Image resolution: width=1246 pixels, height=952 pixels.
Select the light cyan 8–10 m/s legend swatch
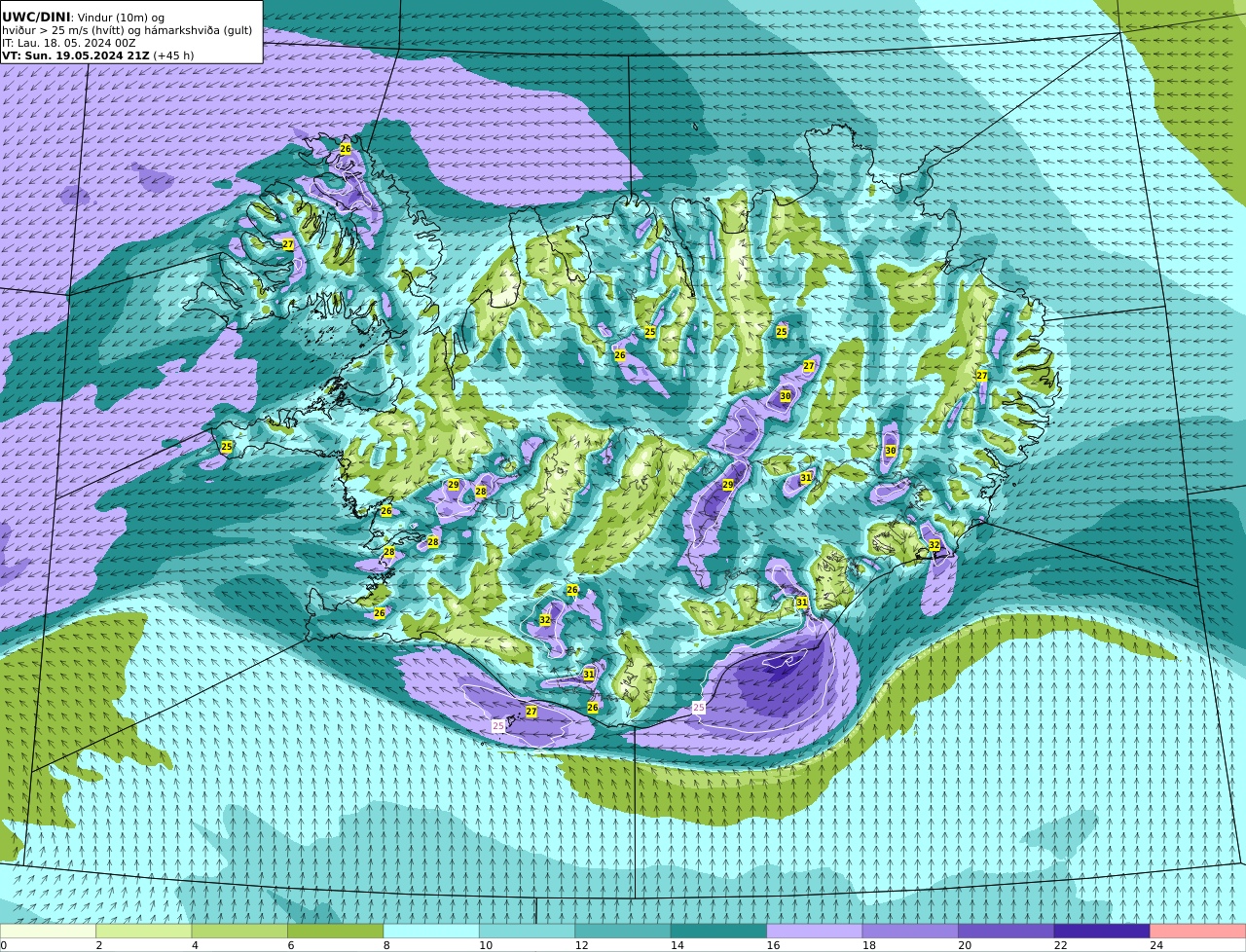coord(431,931)
